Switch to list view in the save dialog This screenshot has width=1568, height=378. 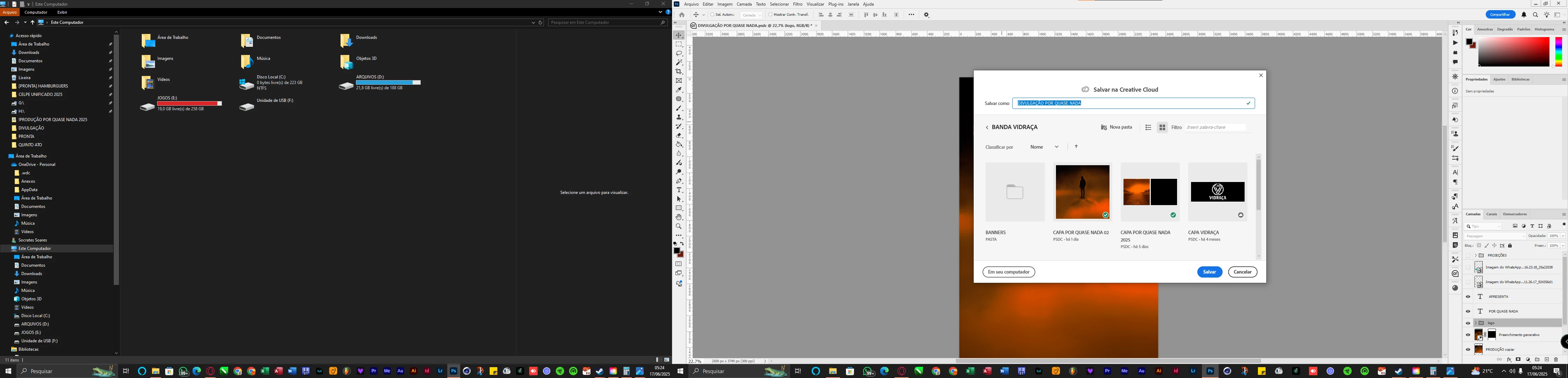(x=1148, y=127)
